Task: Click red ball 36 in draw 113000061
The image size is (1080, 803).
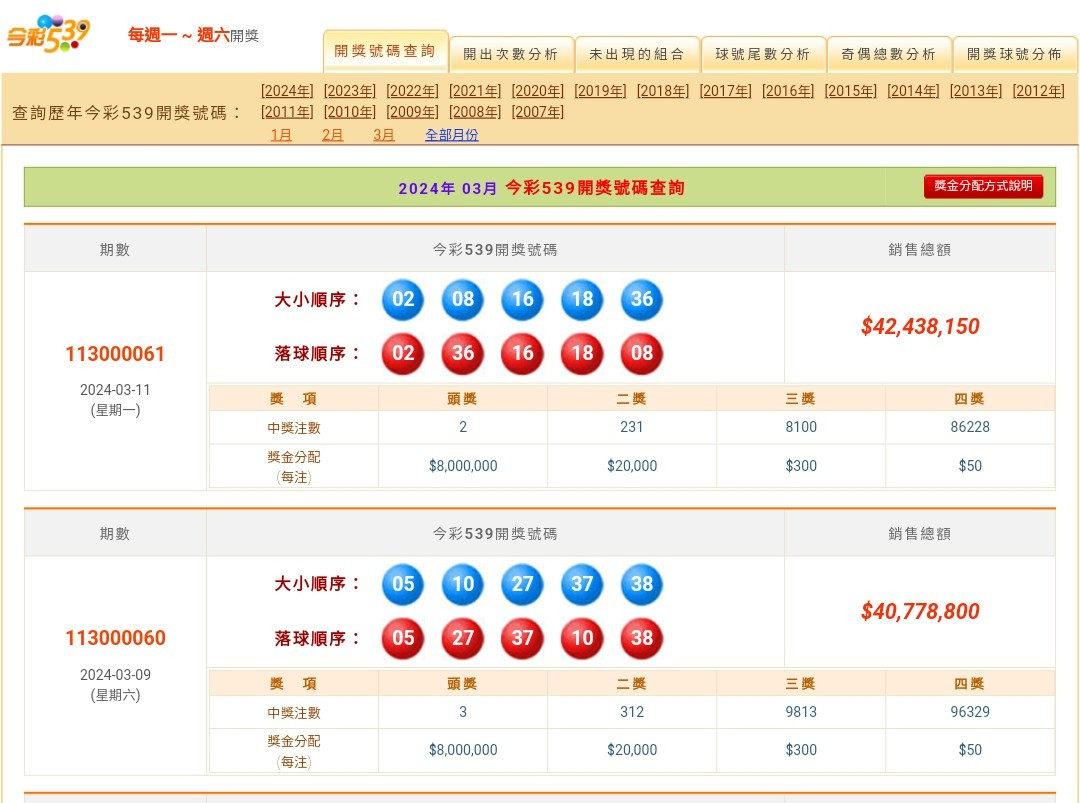Action: click(x=463, y=353)
